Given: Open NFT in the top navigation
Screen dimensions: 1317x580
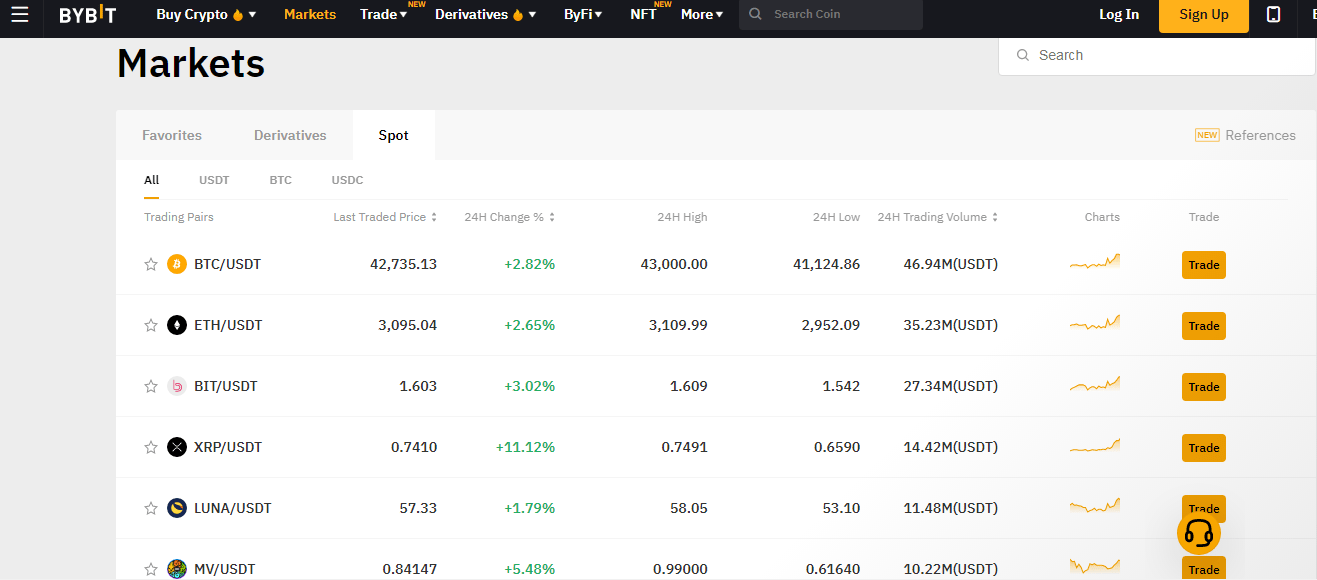Looking at the screenshot, I should (x=643, y=14).
